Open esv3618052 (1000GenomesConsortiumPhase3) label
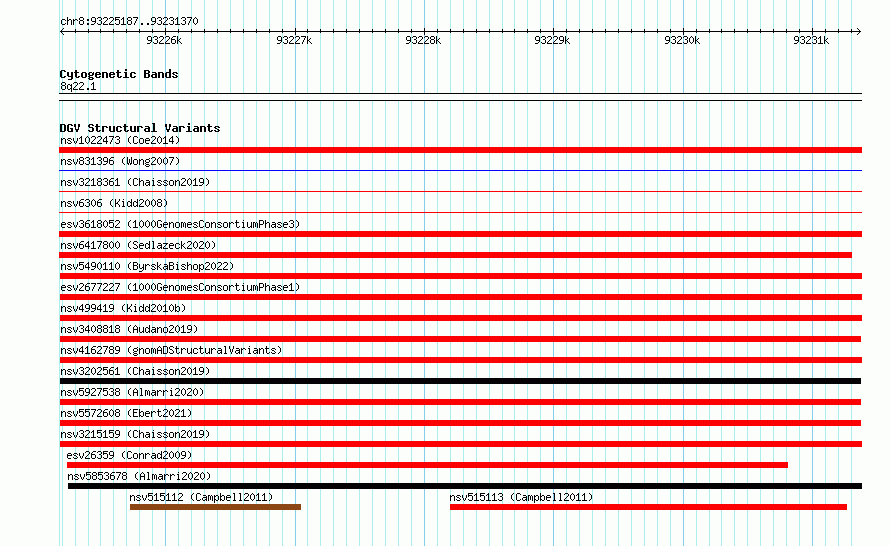The image size is (890, 546). (180, 224)
